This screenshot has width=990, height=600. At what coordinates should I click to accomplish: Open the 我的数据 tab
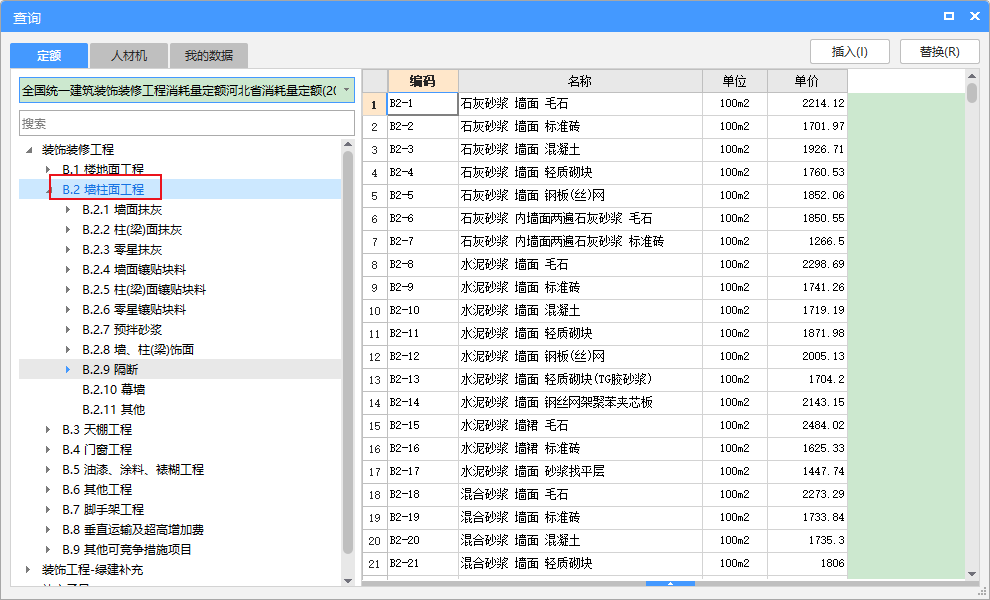click(208, 56)
